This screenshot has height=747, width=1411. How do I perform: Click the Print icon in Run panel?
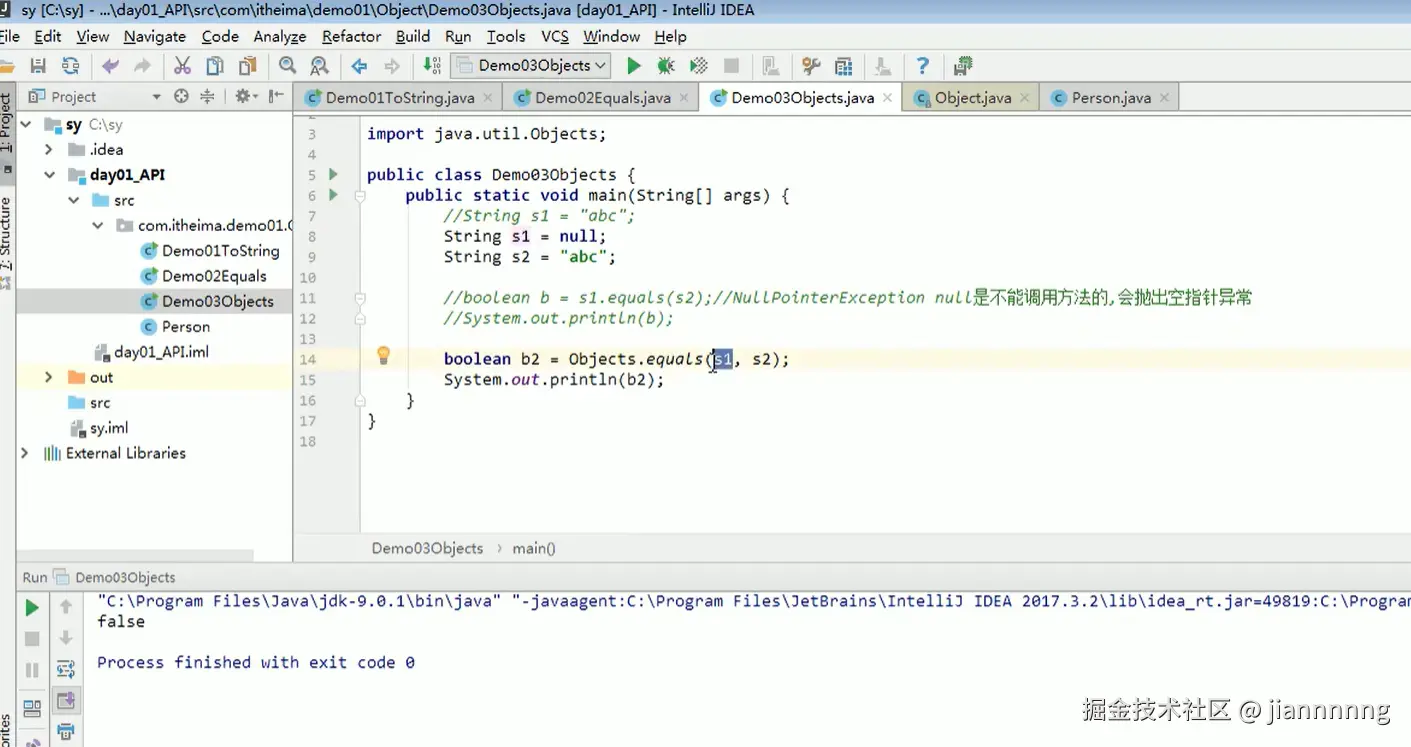click(66, 732)
